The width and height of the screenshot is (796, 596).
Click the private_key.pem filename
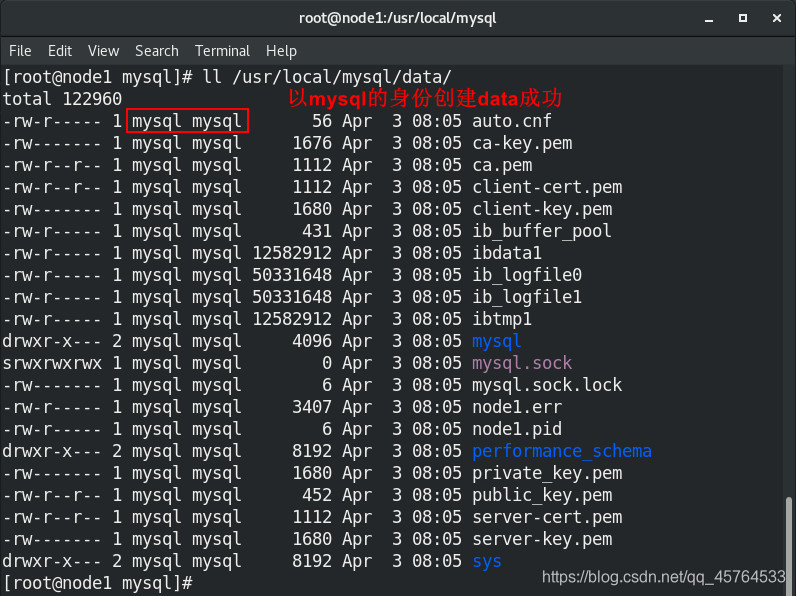point(547,473)
